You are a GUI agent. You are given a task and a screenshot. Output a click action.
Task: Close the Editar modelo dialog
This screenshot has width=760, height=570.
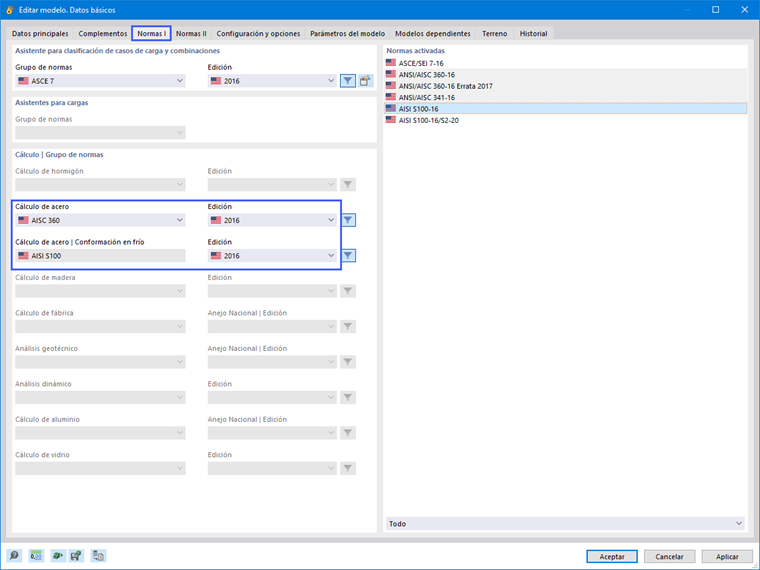[x=744, y=10]
